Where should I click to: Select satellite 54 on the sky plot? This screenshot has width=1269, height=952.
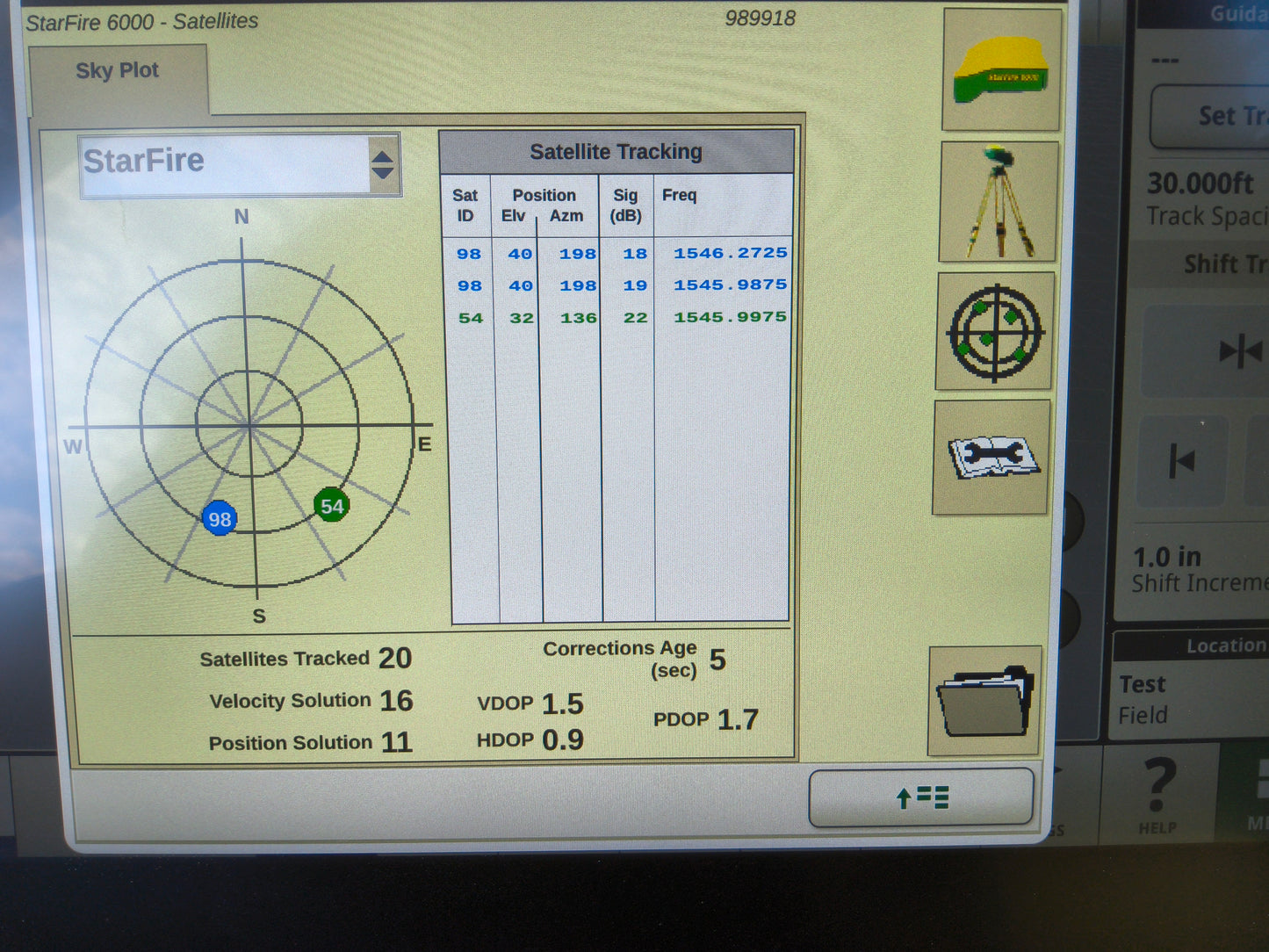pos(331,506)
